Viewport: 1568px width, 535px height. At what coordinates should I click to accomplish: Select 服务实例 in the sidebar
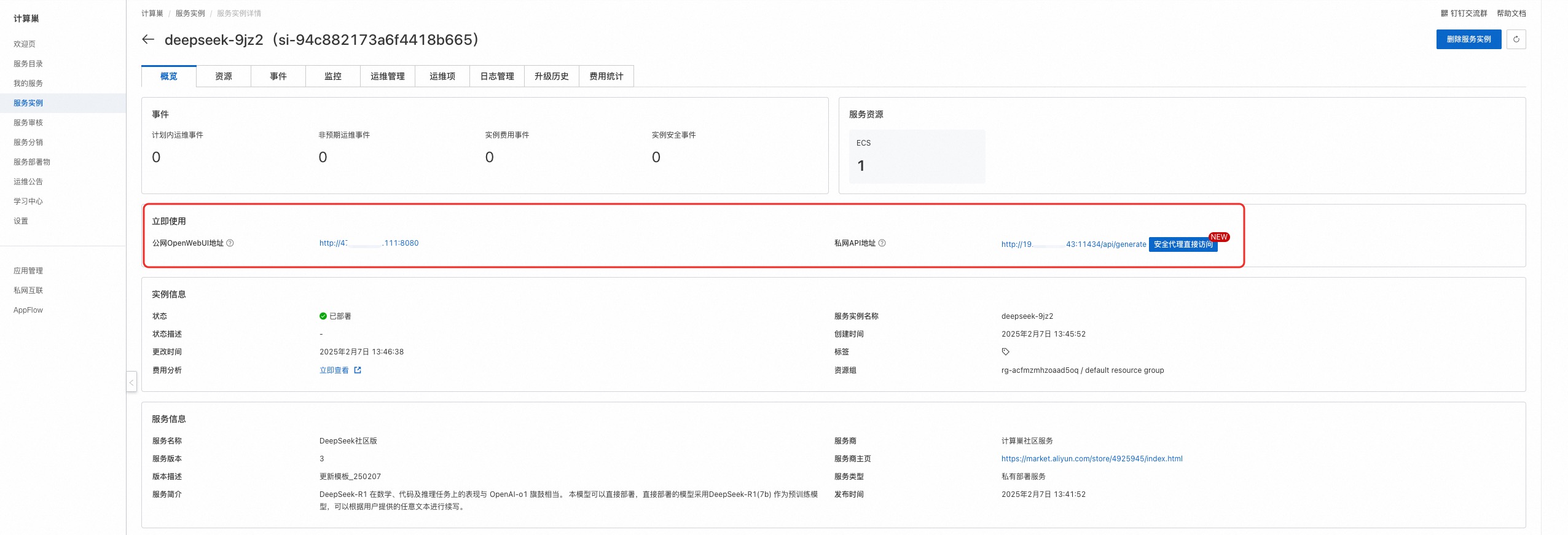[x=28, y=103]
